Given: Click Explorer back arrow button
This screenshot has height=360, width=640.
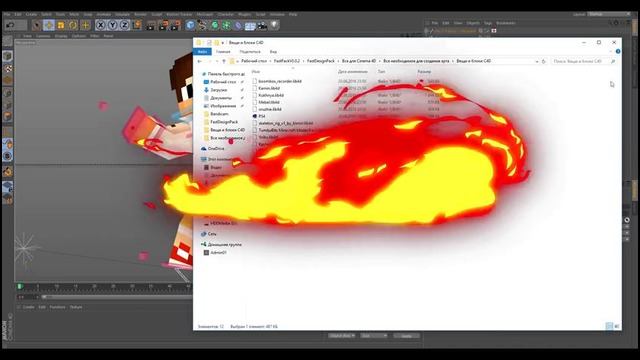Looking at the screenshot, I should (x=200, y=61).
